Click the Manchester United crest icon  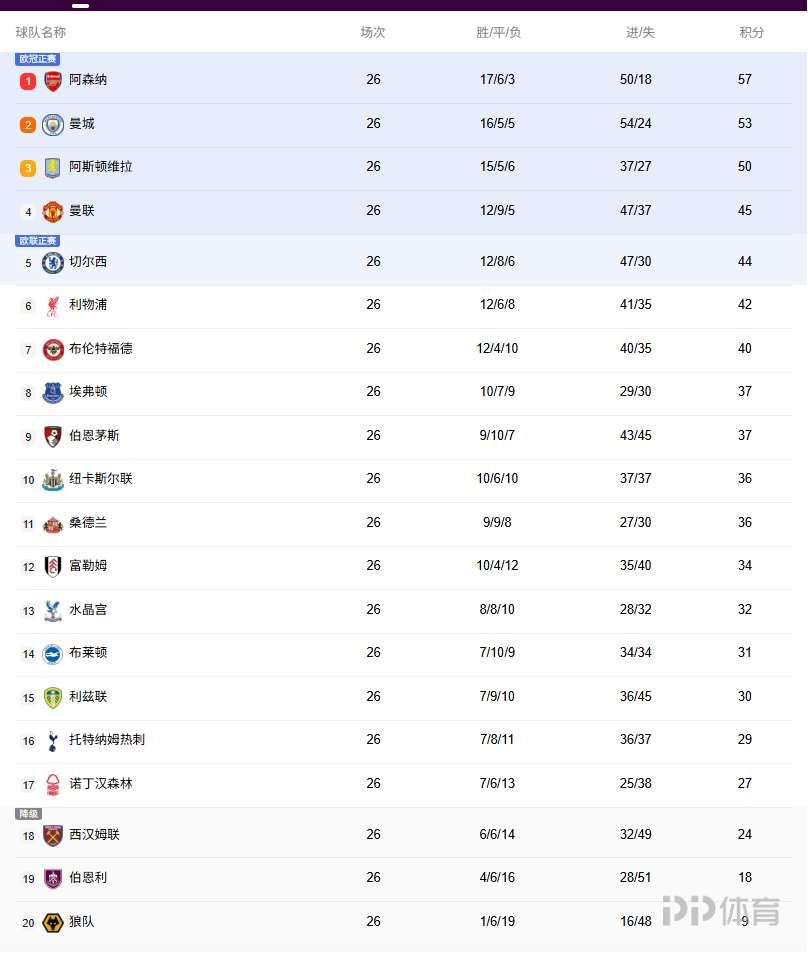tap(53, 212)
